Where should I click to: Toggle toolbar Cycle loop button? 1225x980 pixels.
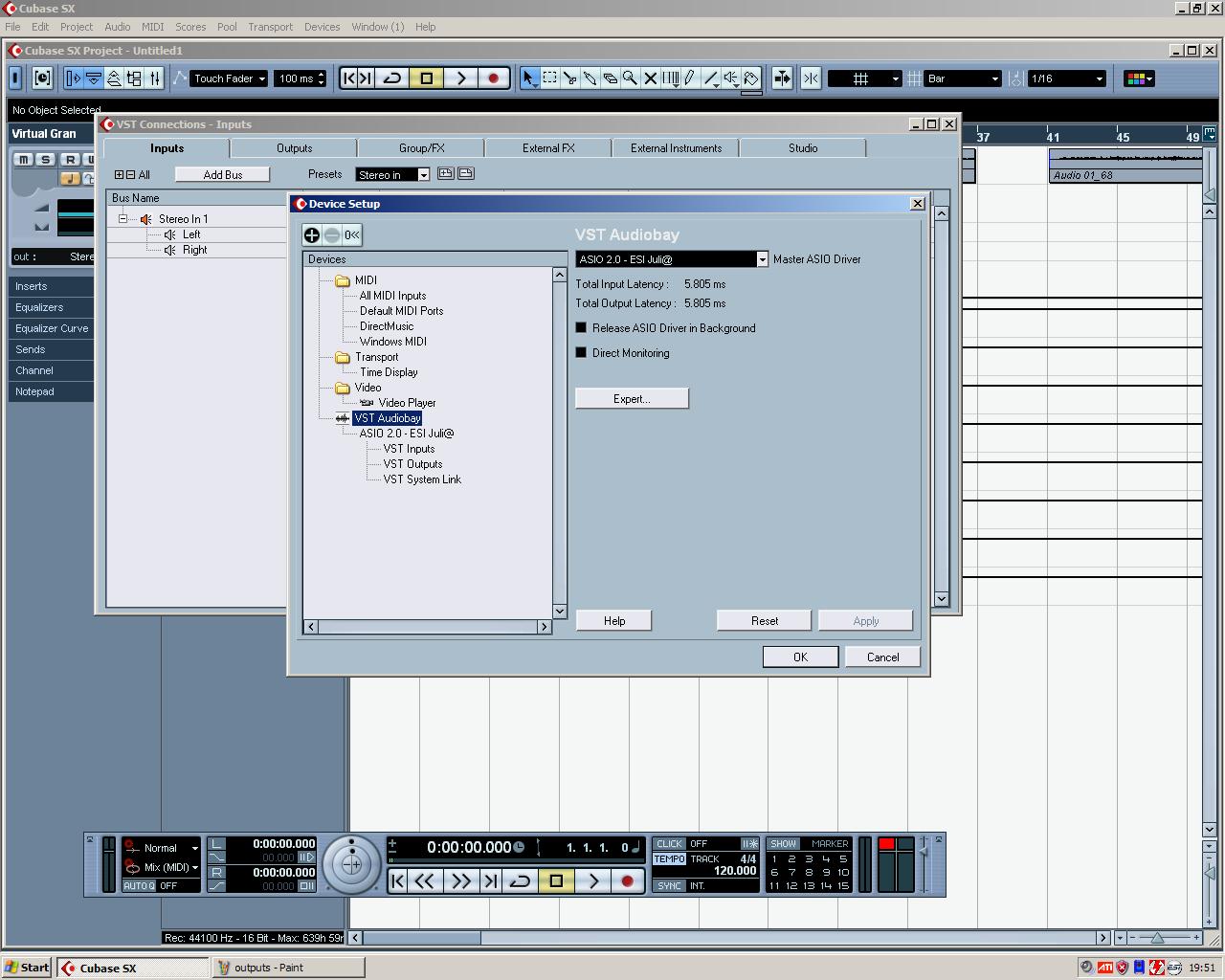coord(392,78)
